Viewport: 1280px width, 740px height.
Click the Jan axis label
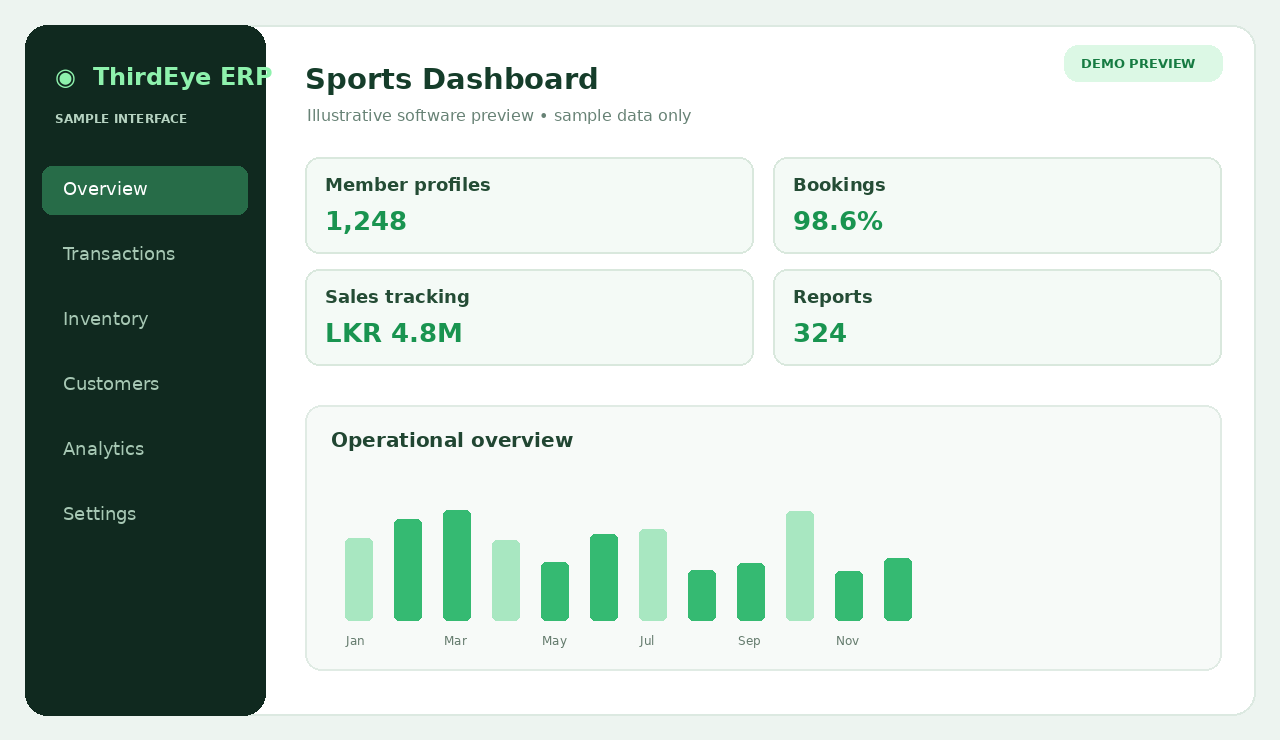point(355,641)
